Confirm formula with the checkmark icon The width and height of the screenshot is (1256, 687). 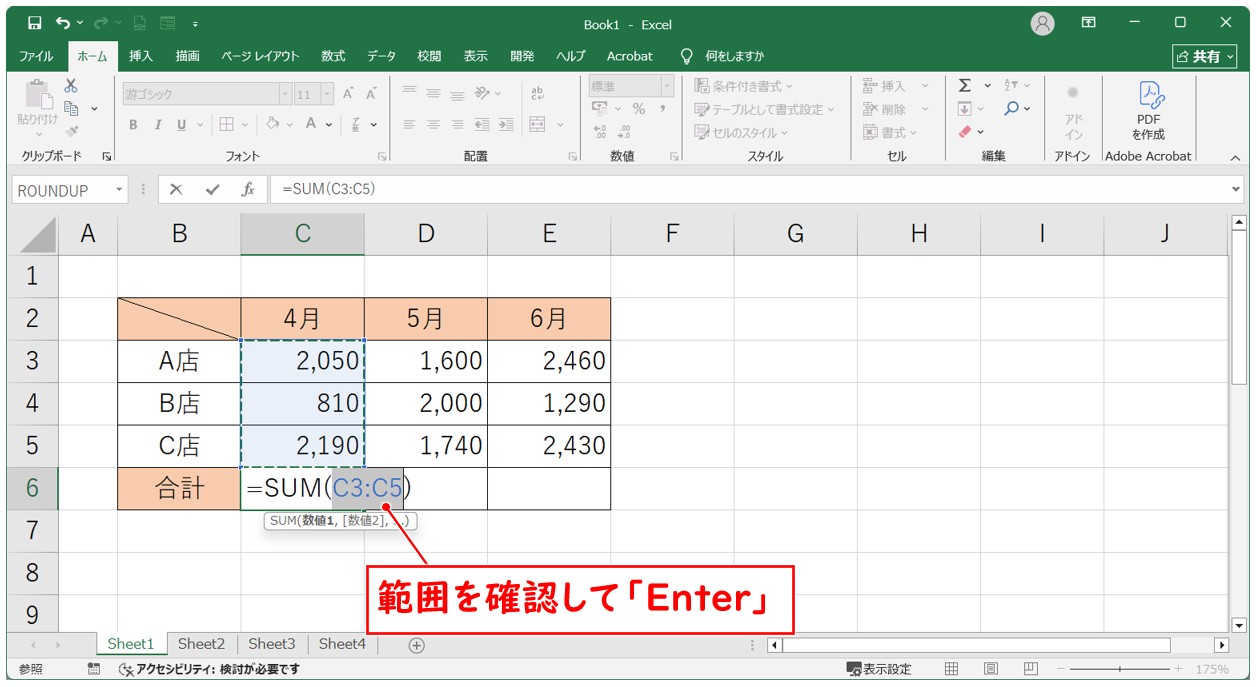[212, 189]
